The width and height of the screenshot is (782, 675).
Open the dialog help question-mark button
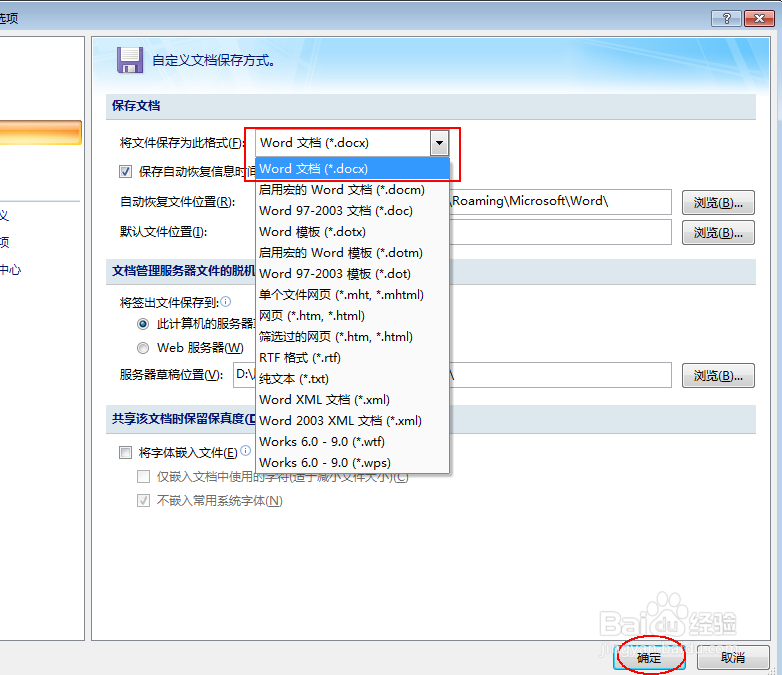(x=726, y=19)
